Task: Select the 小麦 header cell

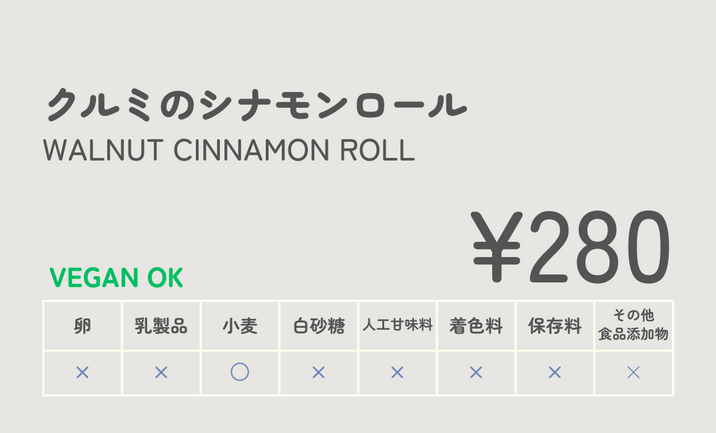Action: click(x=240, y=326)
